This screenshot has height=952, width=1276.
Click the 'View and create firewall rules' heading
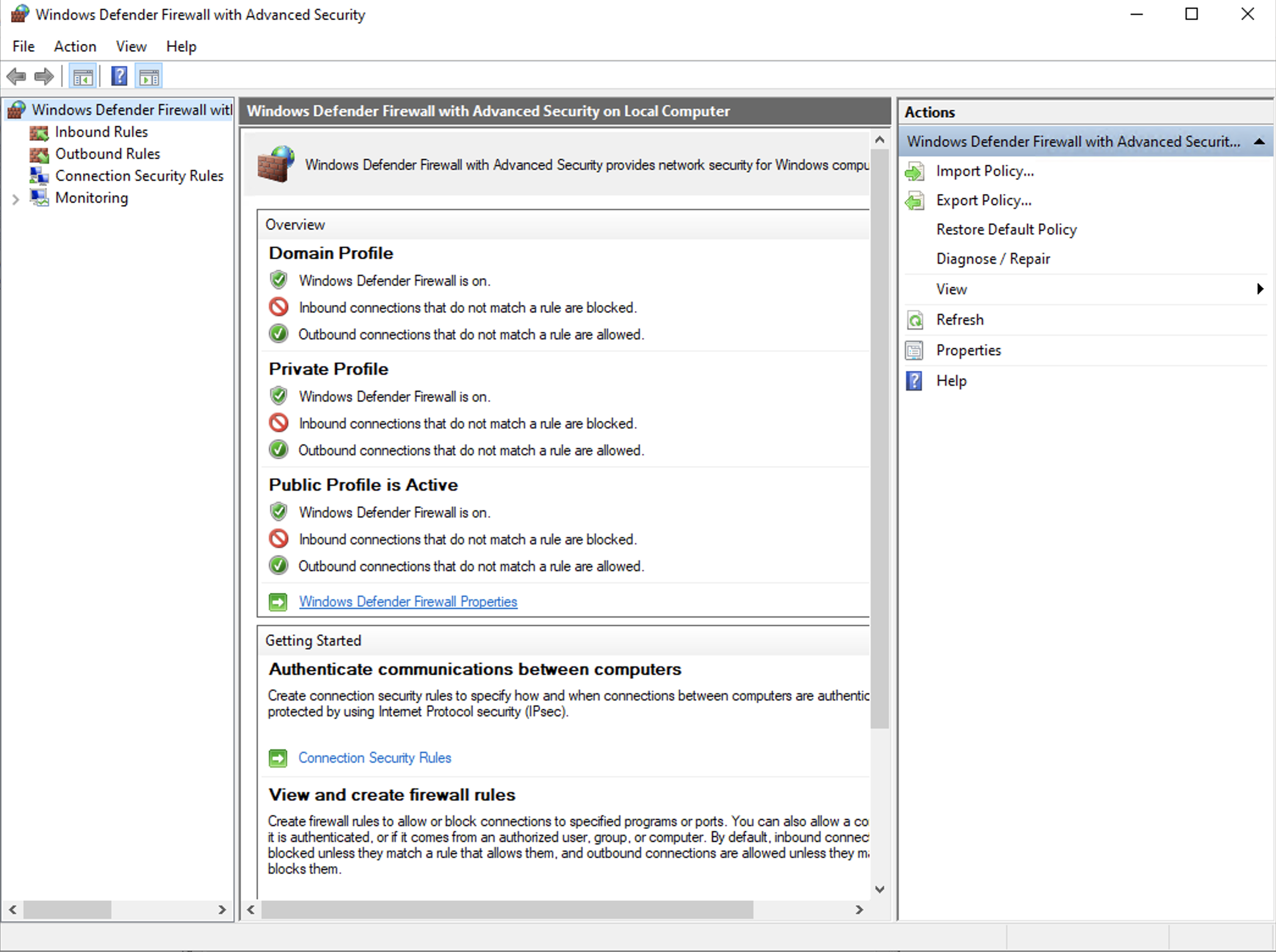click(x=392, y=795)
